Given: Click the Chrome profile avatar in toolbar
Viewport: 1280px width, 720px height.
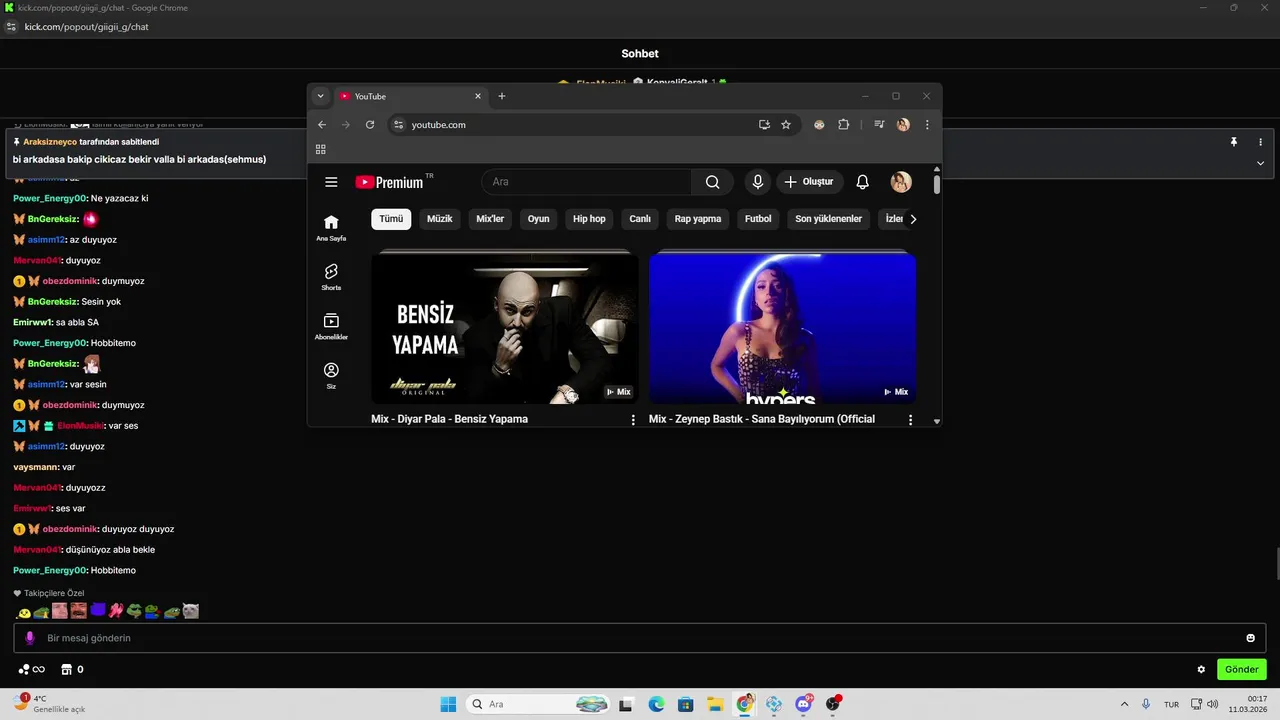Looking at the screenshot, I should 903,125.
